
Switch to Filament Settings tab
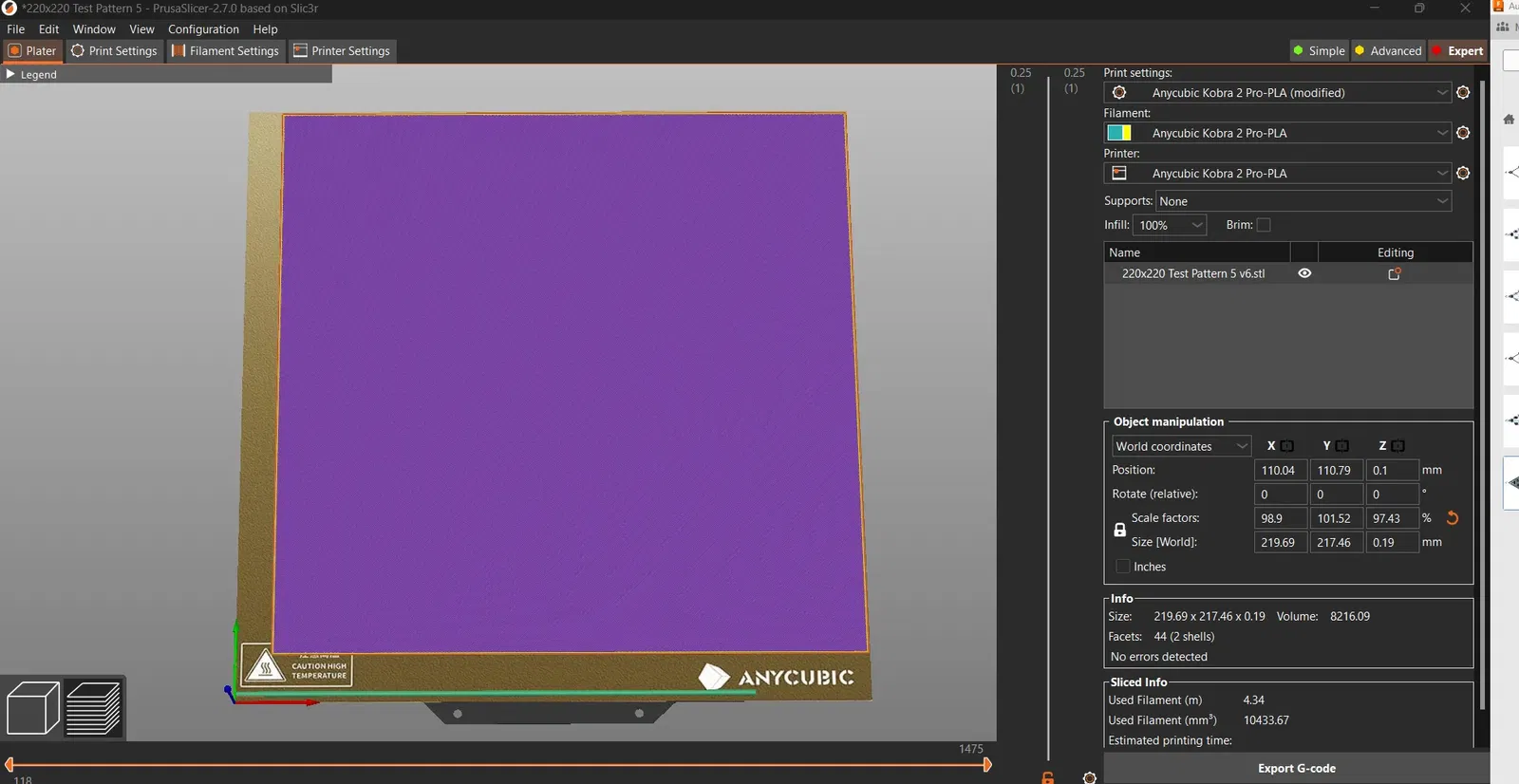[x=225, y=51]
